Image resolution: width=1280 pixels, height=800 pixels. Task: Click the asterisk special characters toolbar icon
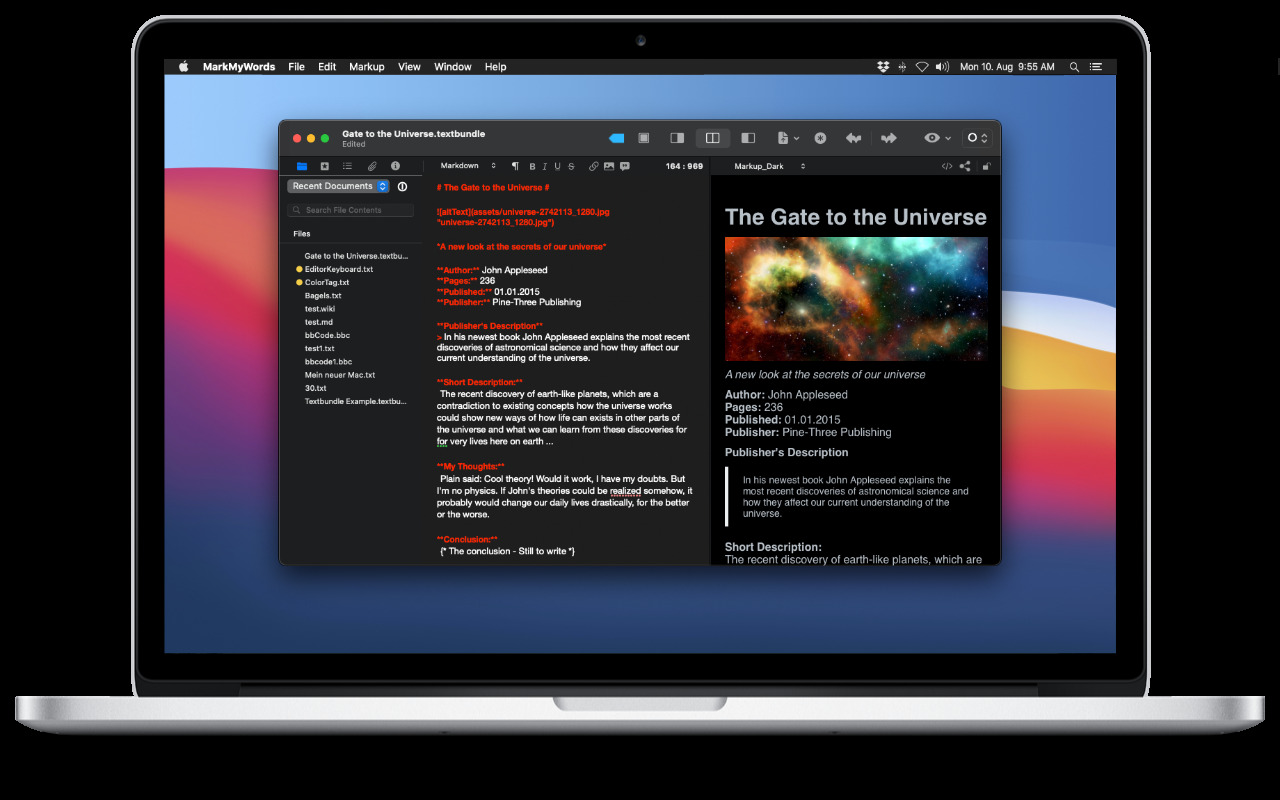(821, 138)
